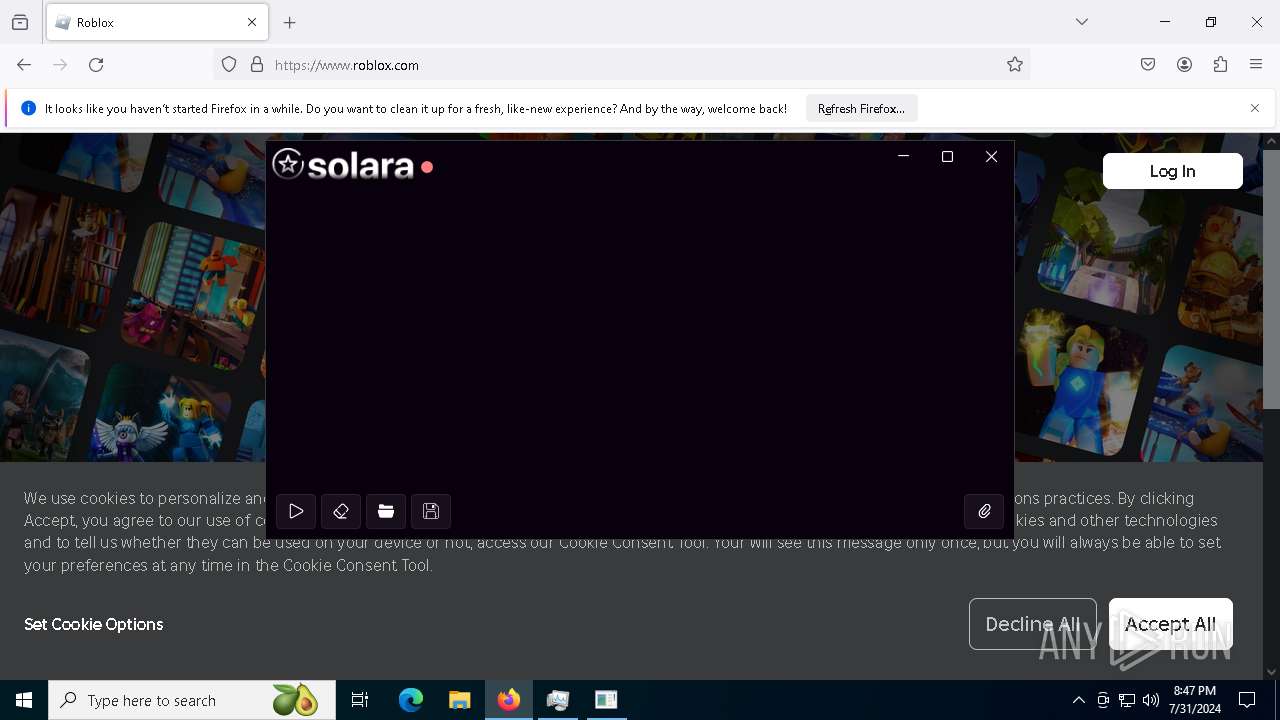
Task: Open Firefox account icon
Action: [1184, 65]
